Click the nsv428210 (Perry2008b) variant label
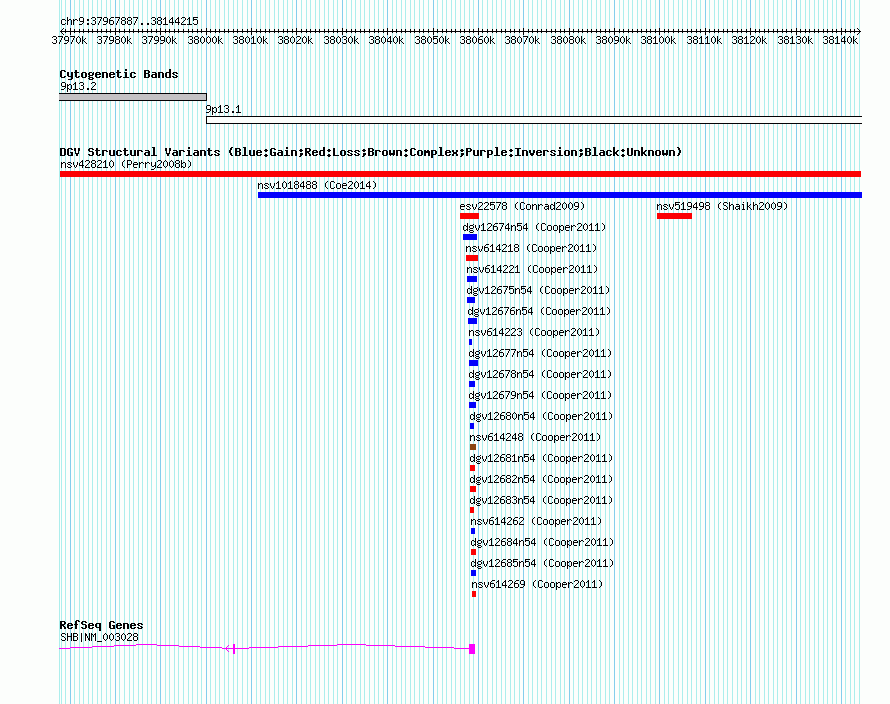The image size is (890, 704). tap(126, 164)
